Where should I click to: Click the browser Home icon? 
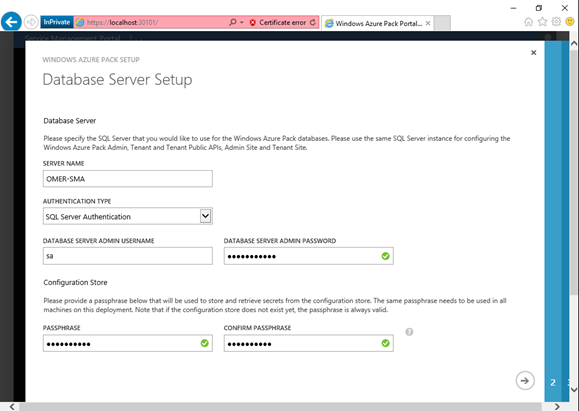(528, 22)
